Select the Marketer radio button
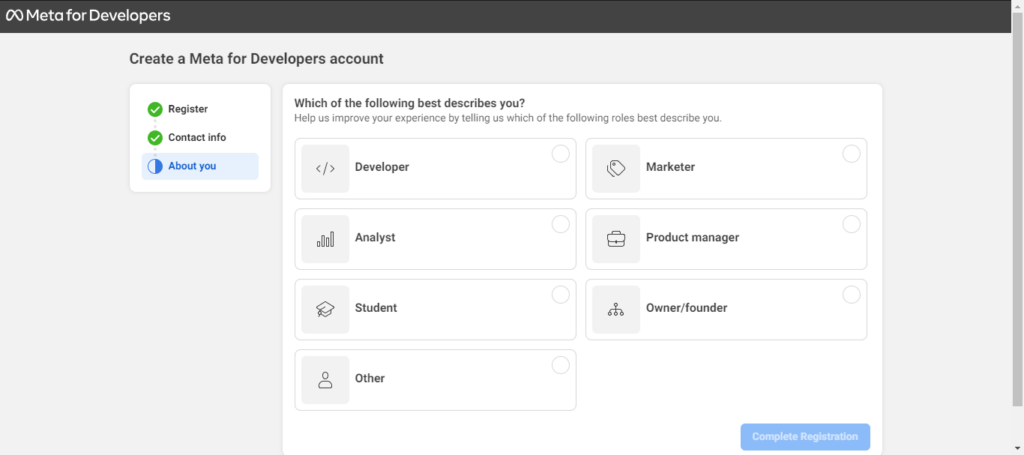 pyautogui.click(x=851, y=153)
